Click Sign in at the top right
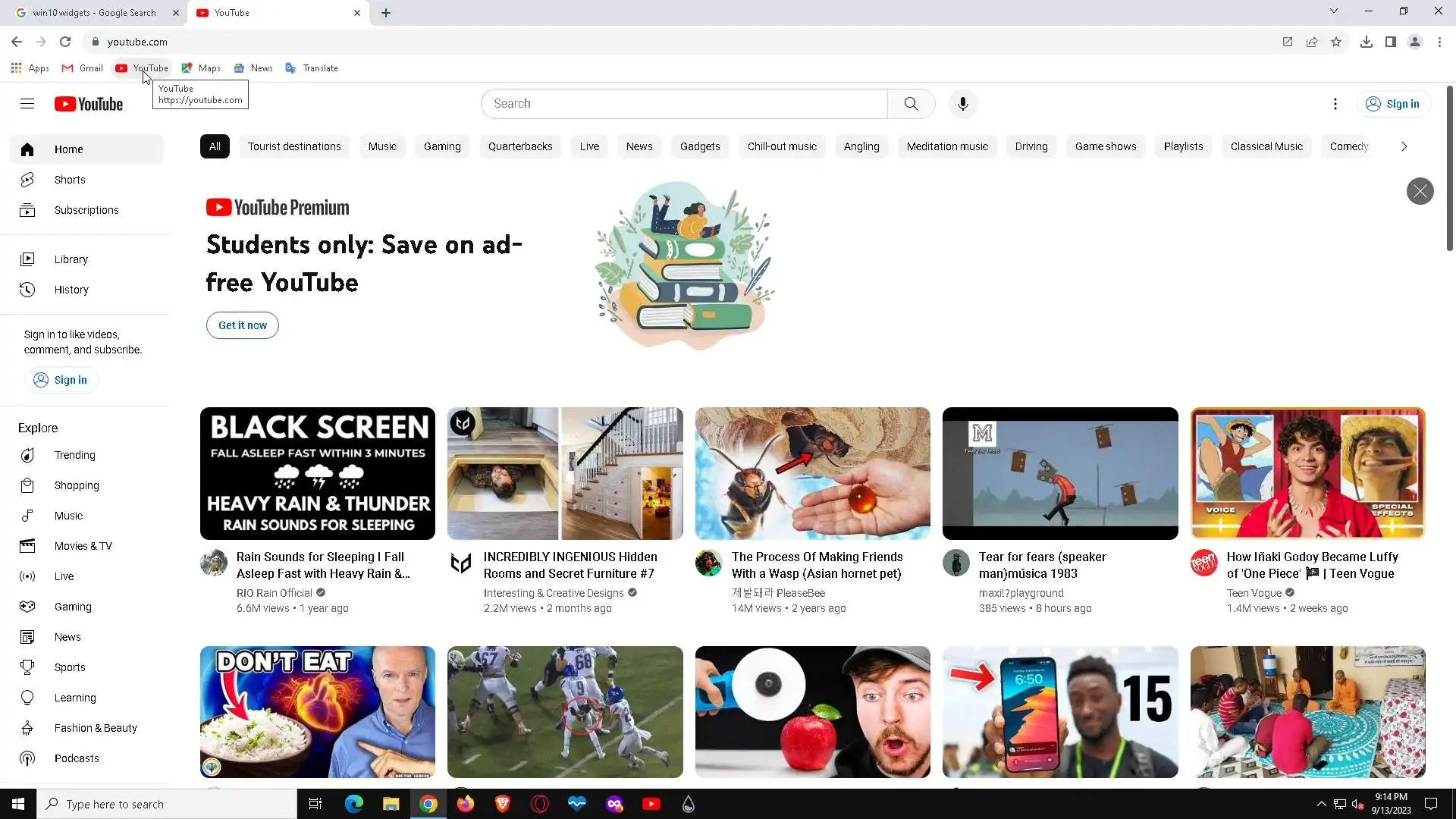The width and height of the screenshot is (1456, 819). 1392,104
